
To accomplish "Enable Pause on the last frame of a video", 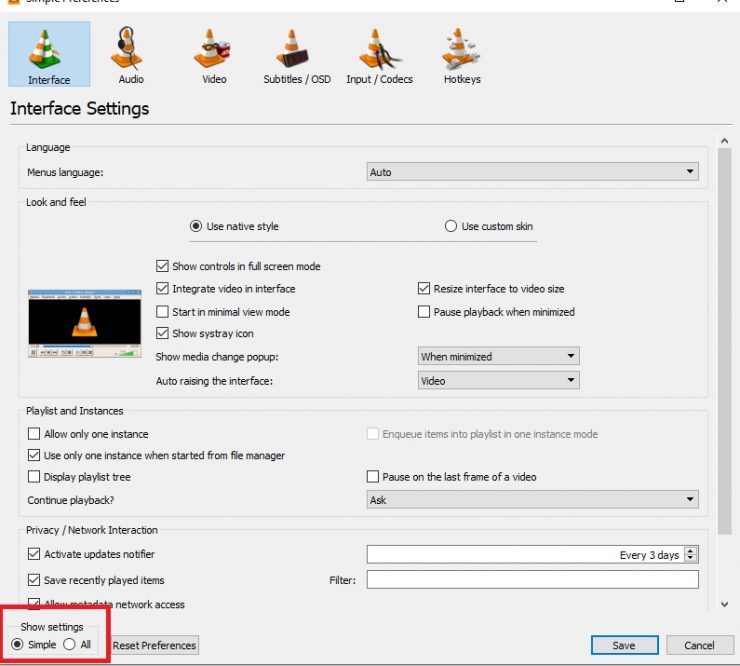I will (452, 477).
